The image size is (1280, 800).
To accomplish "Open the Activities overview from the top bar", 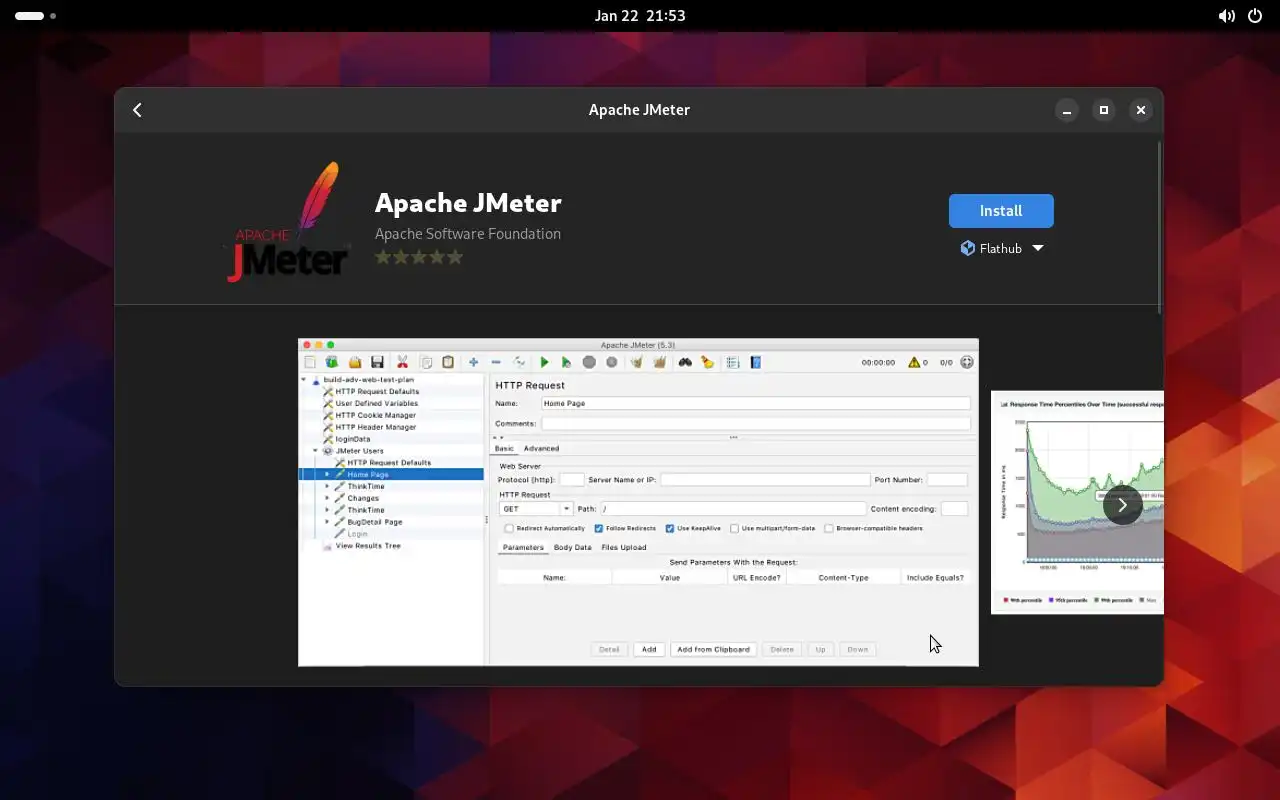I will point(35,16).
